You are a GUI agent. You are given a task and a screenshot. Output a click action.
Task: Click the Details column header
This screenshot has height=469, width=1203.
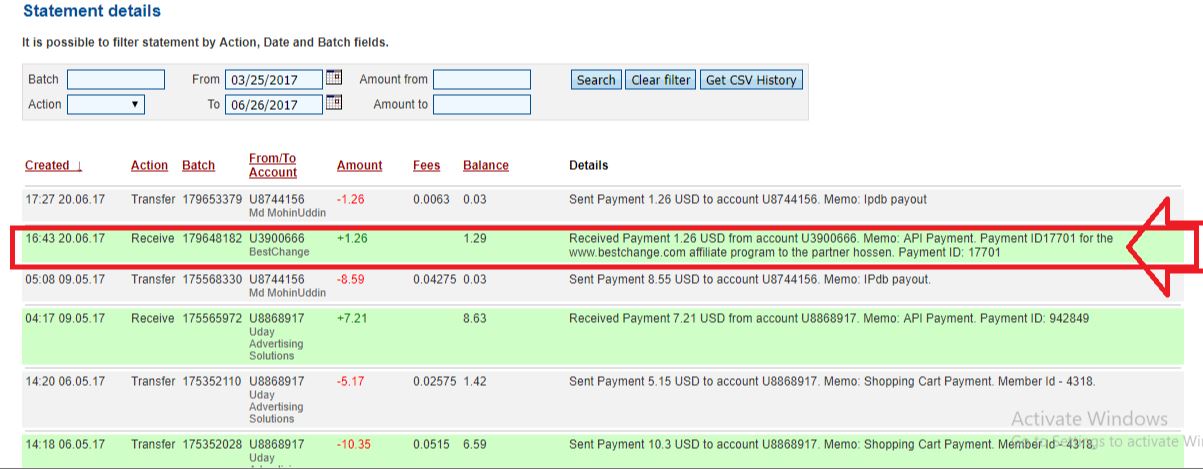click(x=589, y=165)
